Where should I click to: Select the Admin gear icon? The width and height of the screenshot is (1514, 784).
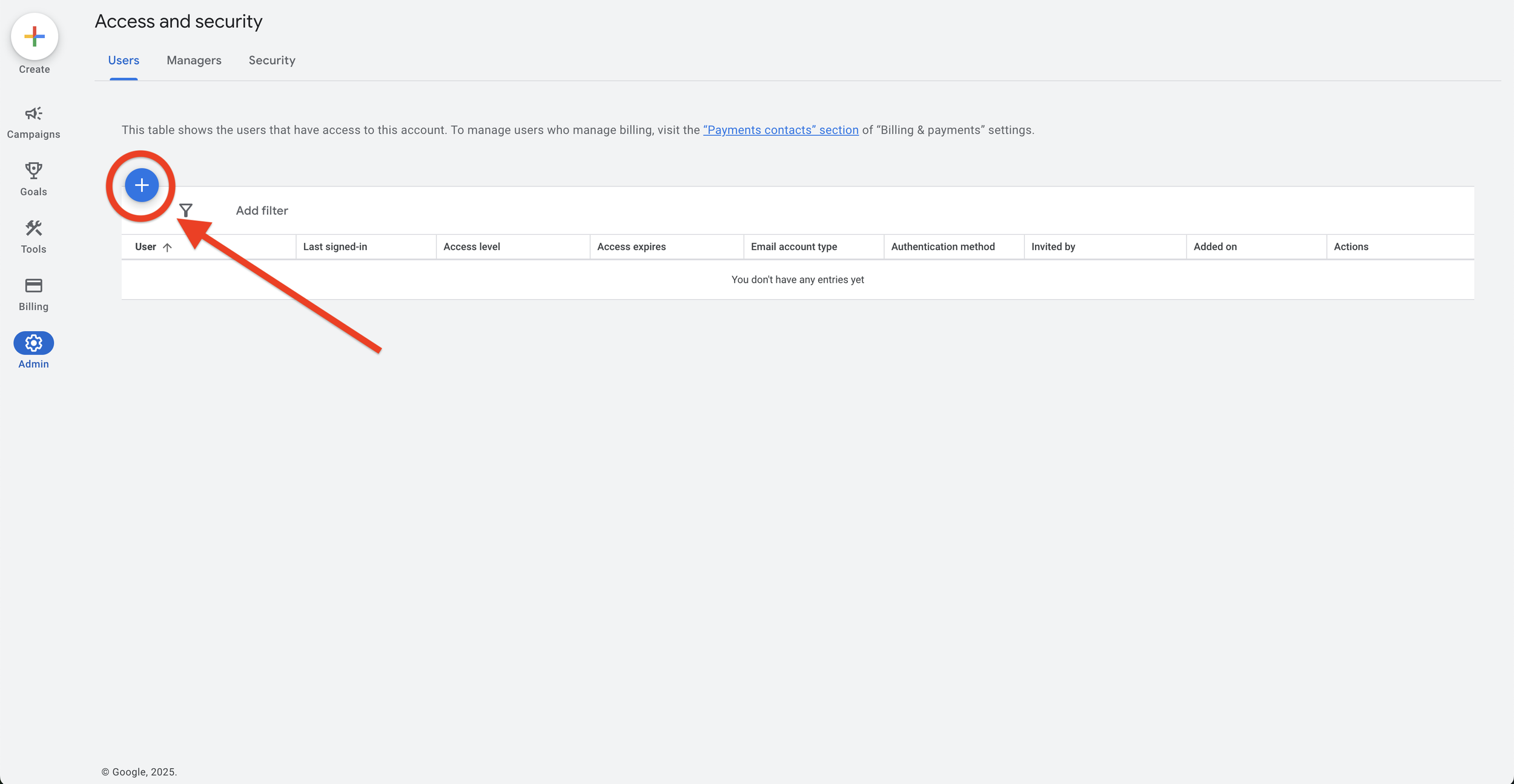pyautogui.click(x=33, y=343)
